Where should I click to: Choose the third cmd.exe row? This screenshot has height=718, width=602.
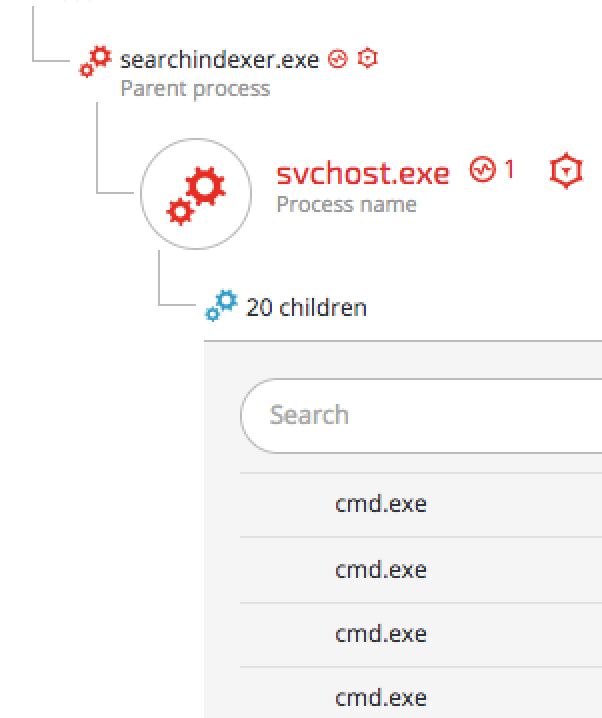pos(380,634)
